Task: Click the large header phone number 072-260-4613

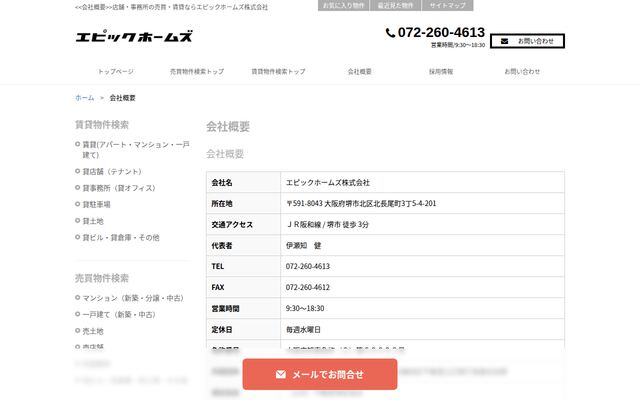Action: (x=441, y=32)
